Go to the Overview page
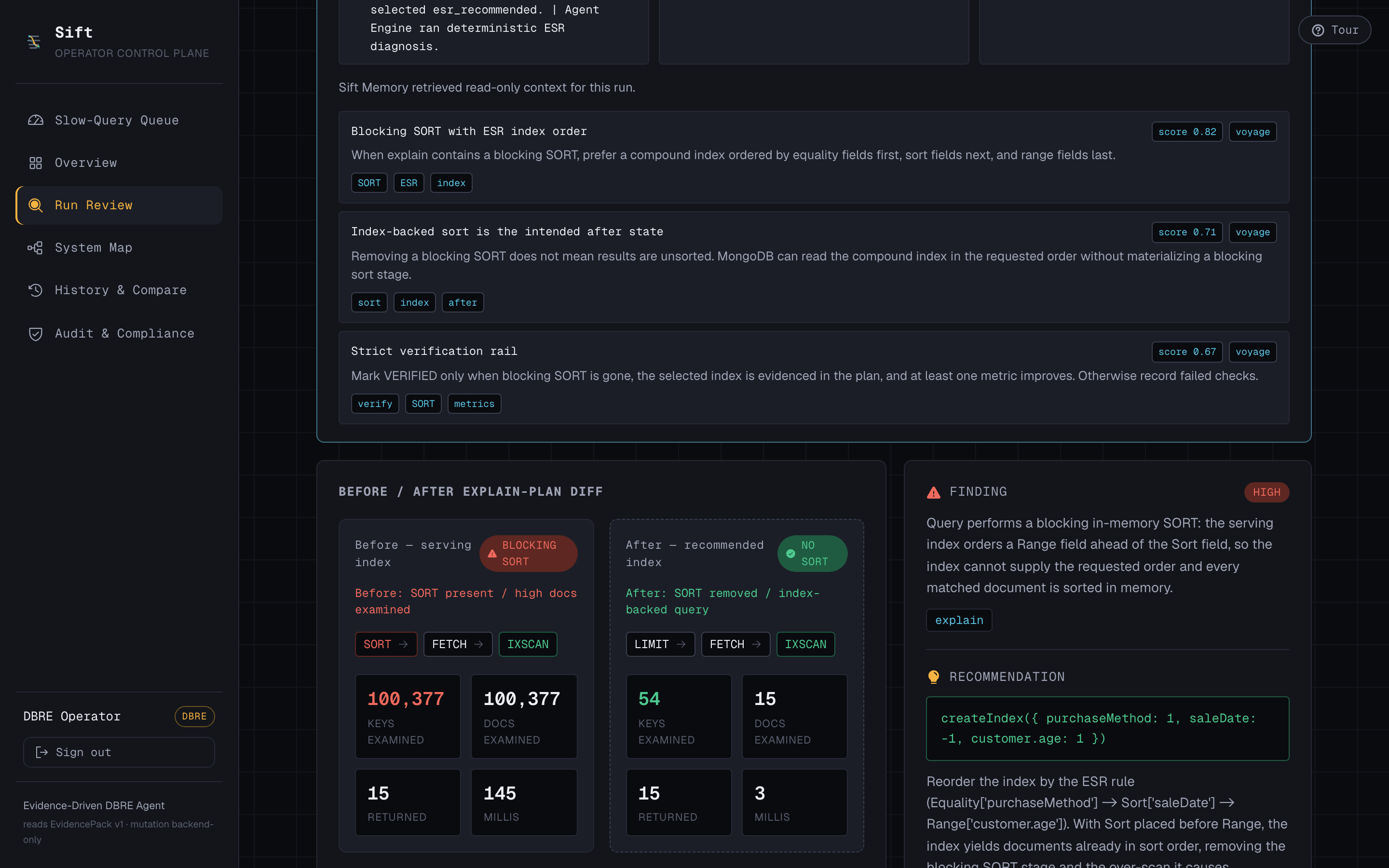Screen dimensions: 1389x868 (x=119, y=163)
